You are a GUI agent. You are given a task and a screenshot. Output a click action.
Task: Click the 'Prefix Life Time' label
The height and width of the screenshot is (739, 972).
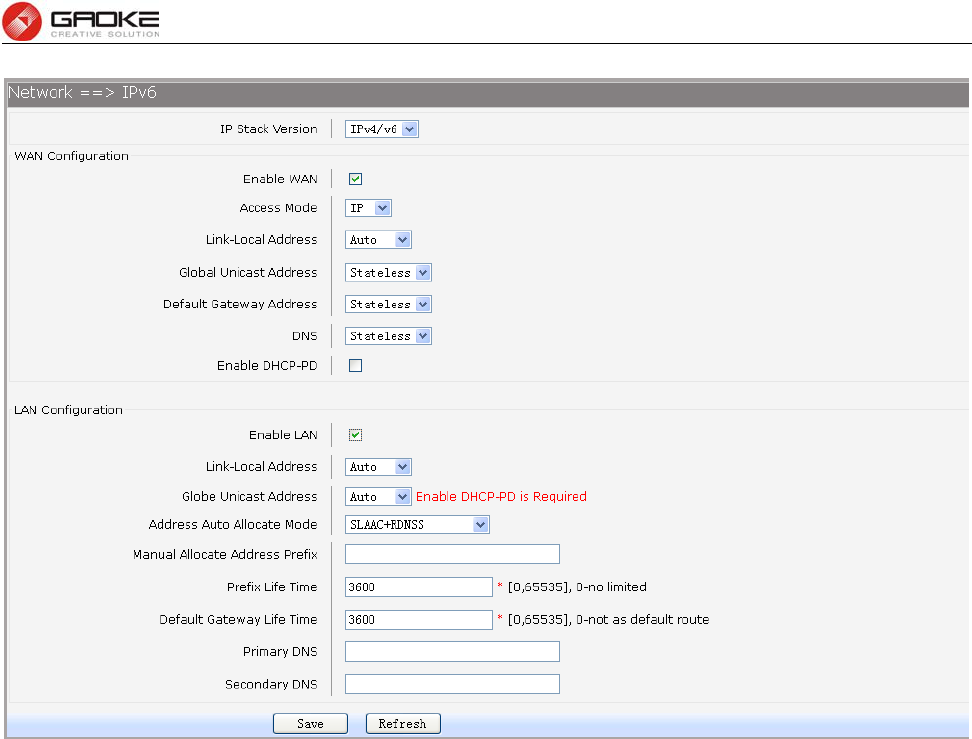(272, 587)
